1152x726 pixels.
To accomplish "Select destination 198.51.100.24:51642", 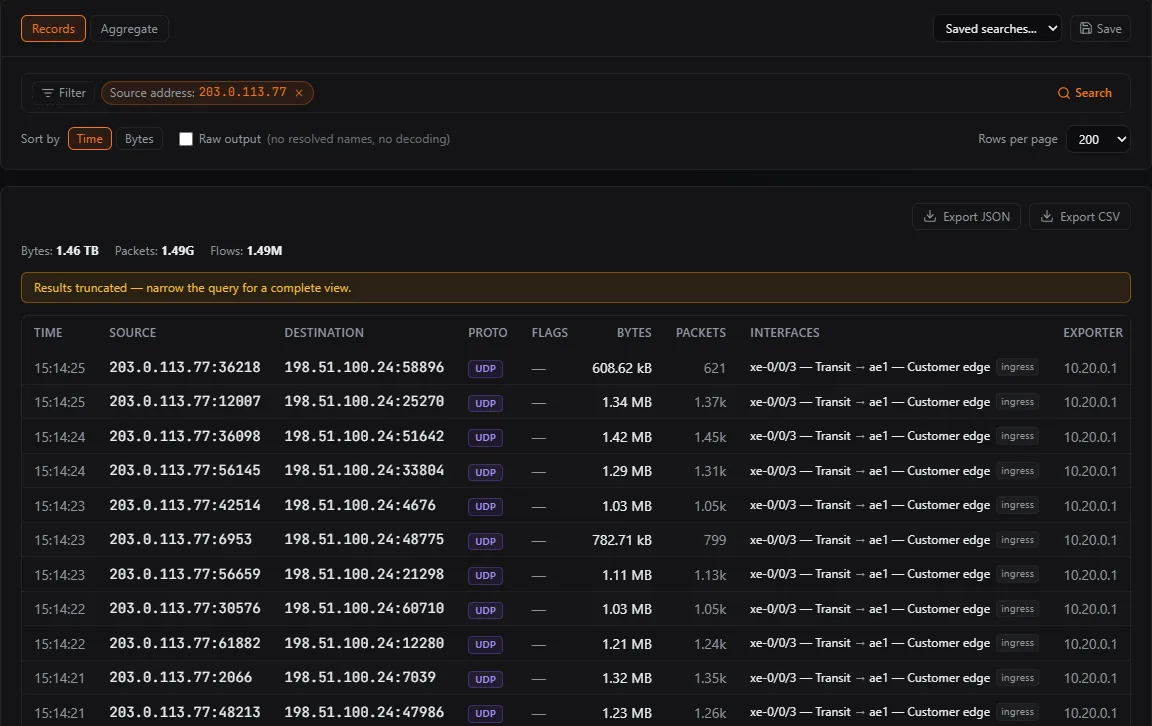I will (364, 436).
